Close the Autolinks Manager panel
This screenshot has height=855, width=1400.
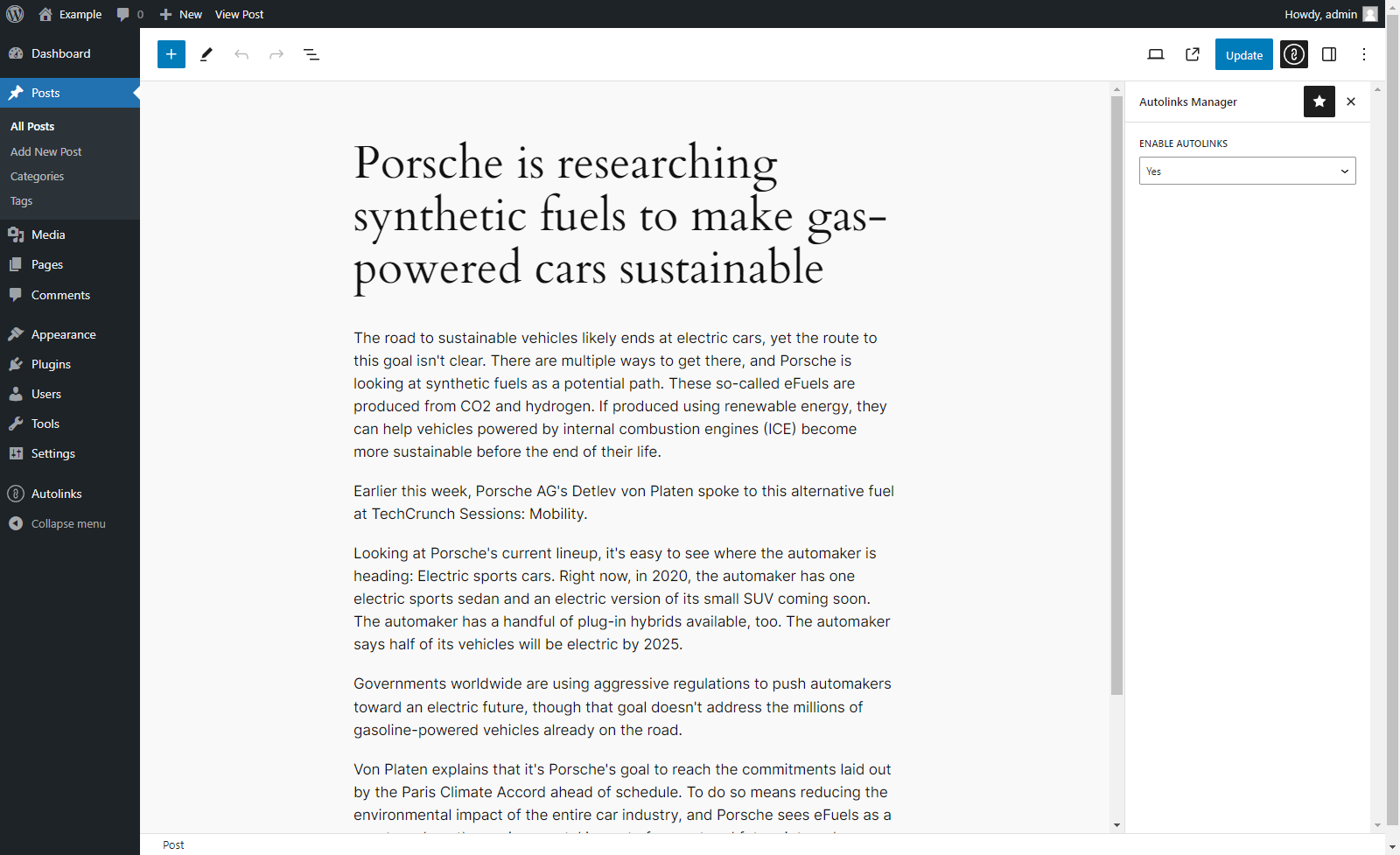click(x=1351, y=102)
